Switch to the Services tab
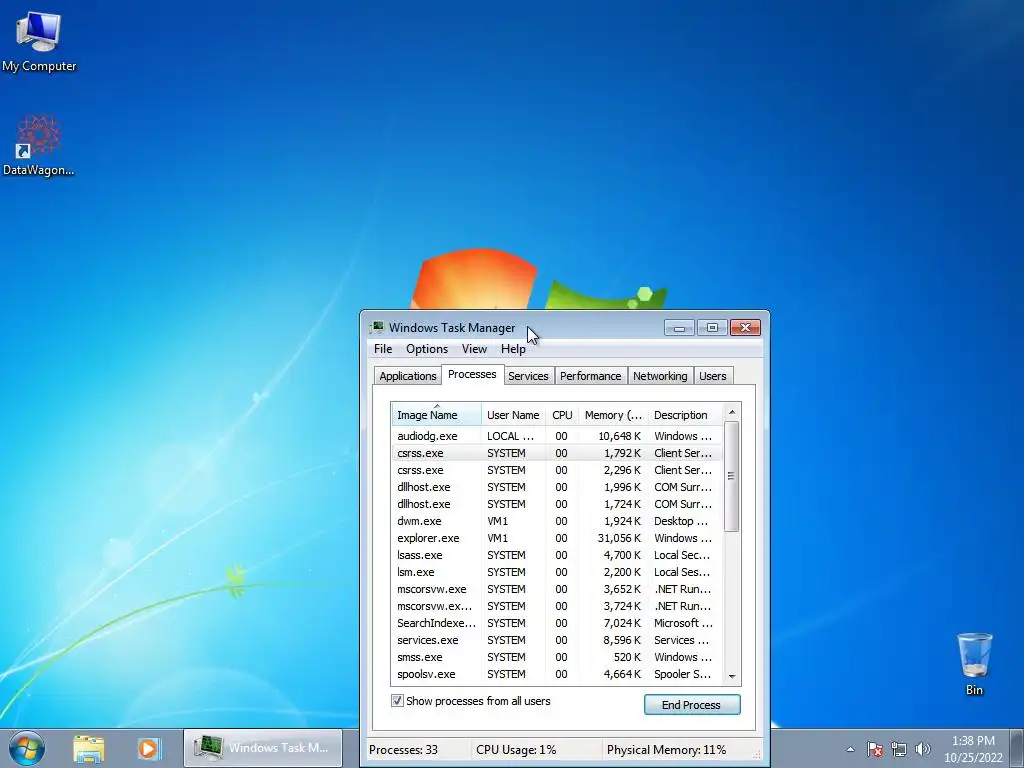 click(528, 376)
